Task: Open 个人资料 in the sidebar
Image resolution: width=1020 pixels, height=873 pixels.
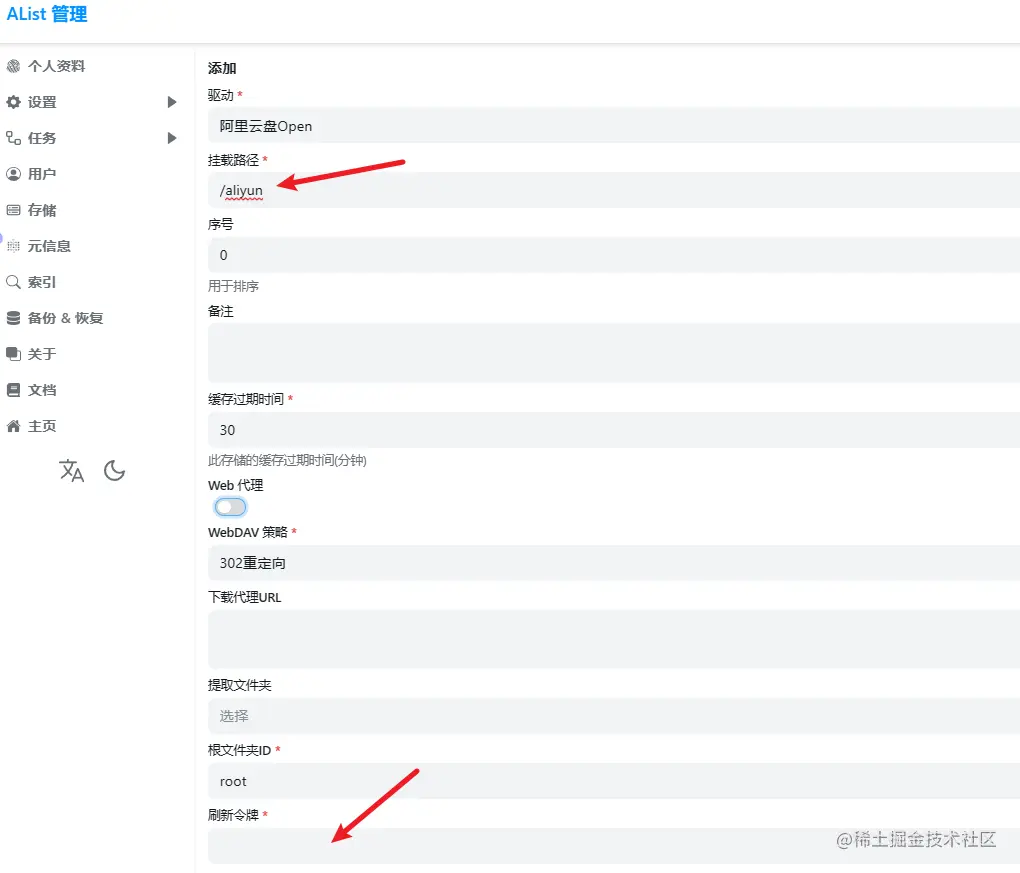Action: [56, 66]
